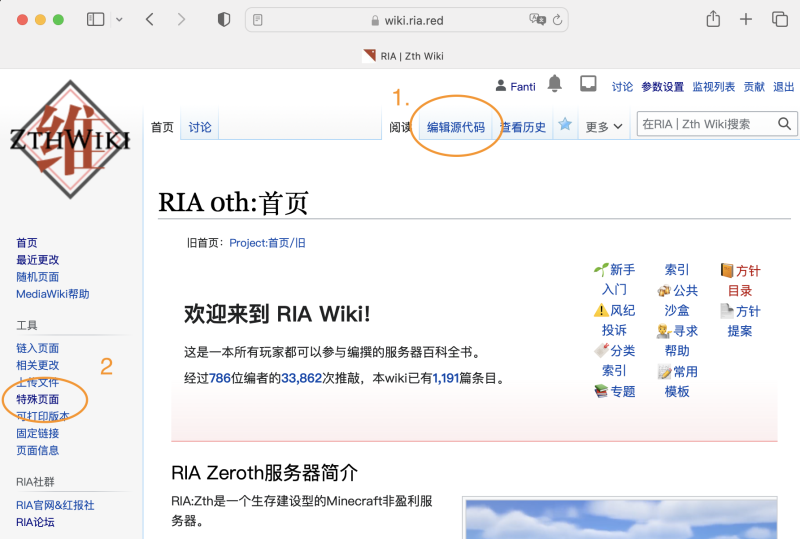Click the 在RIA | Zth Wiki搜索 field
This screenshot has width=800, height=539.
(x=707, y=124)
